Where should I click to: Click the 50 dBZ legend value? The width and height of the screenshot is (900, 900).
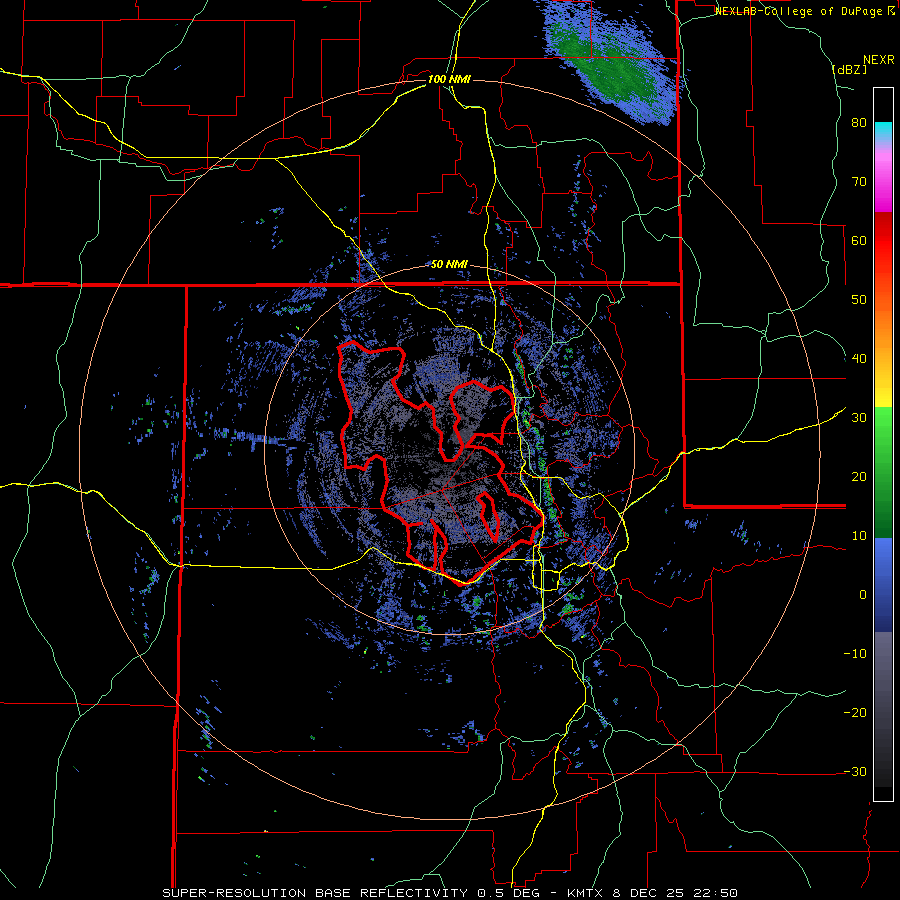click(859, 300)
